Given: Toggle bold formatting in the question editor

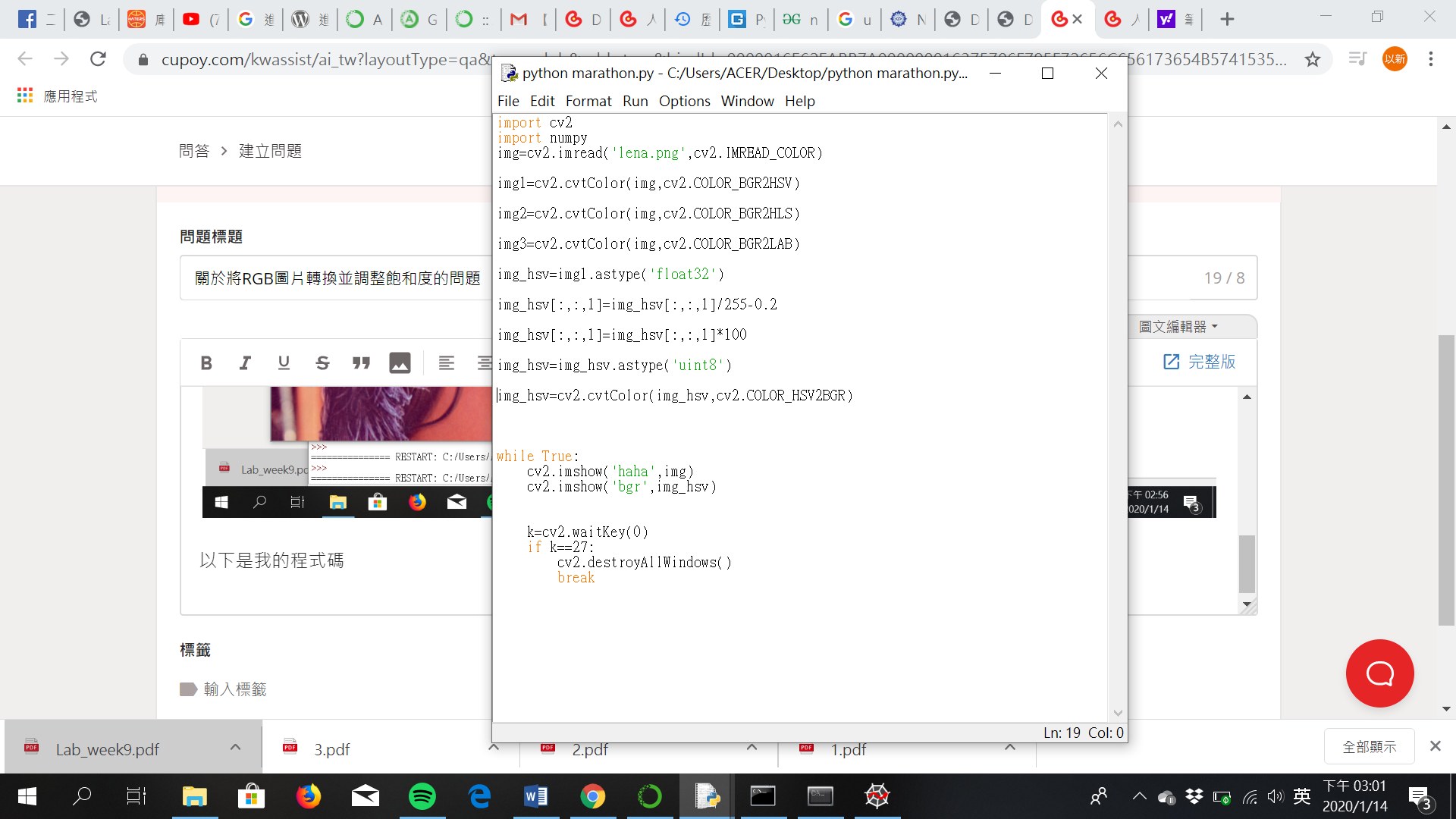Looking at the screenshot, I should (206, 363).
